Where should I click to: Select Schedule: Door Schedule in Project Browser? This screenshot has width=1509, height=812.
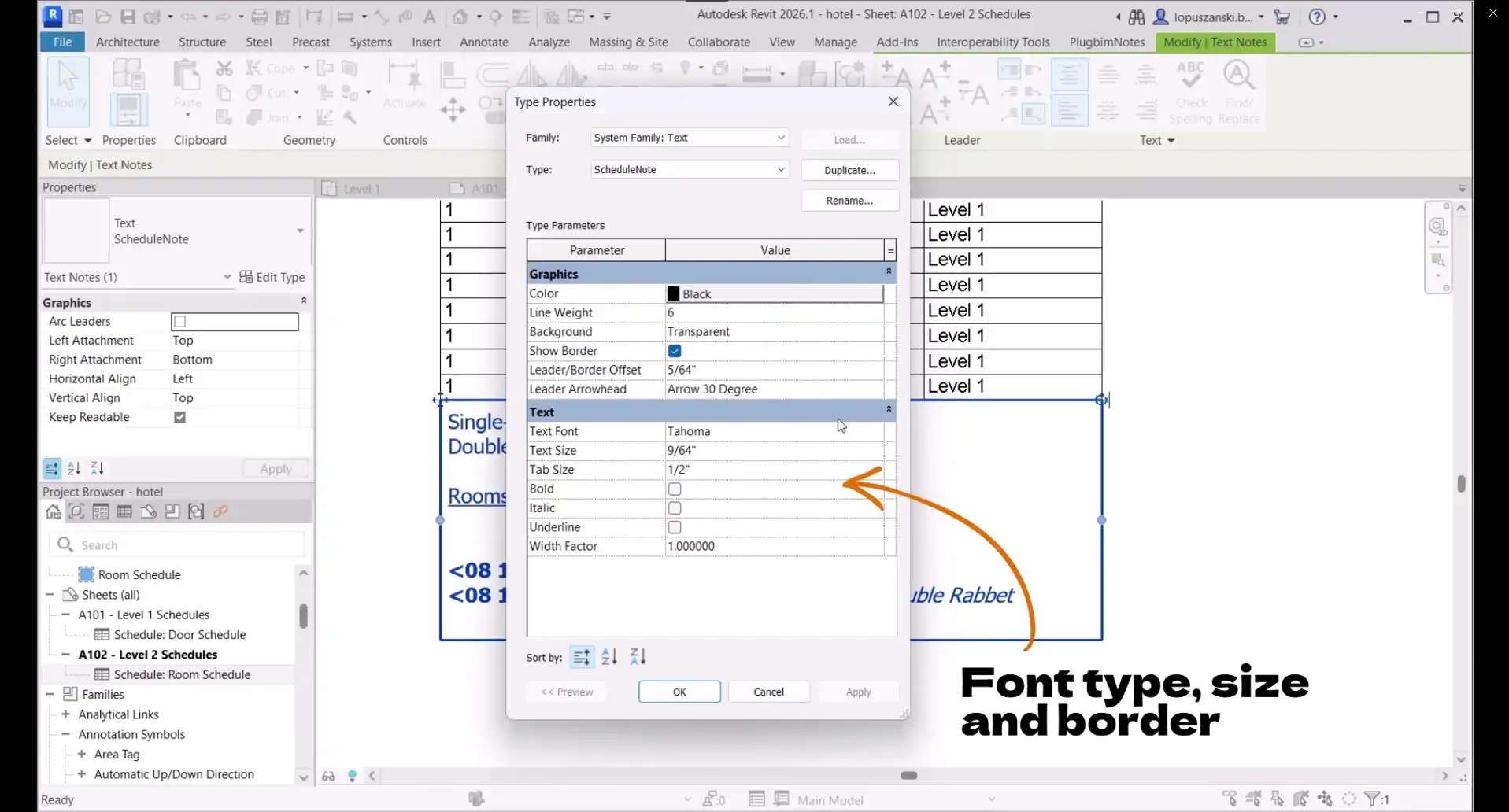pyautogui.click(x=179, y=635)
